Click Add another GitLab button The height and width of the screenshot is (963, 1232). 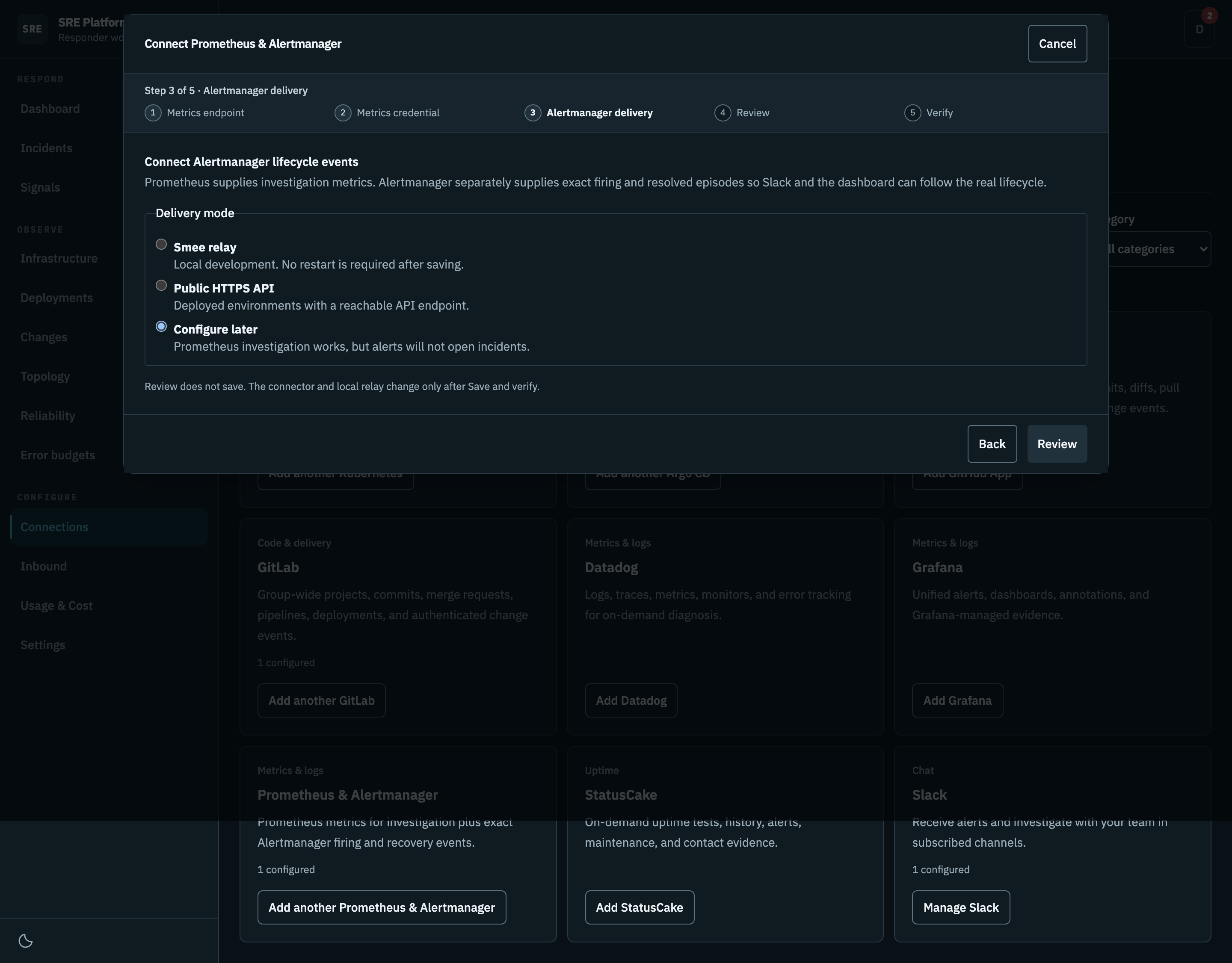point(322,700)
